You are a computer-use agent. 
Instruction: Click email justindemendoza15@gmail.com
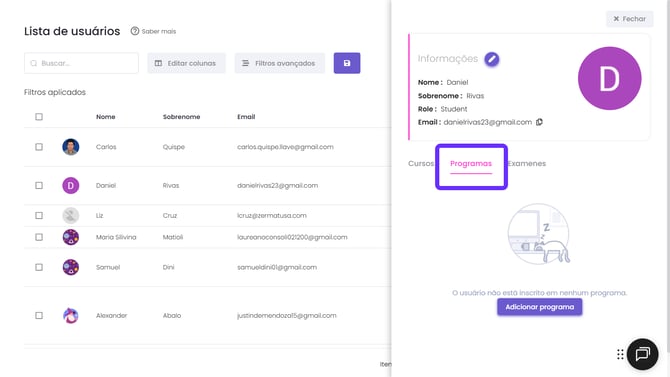click(x=287, y=315)
